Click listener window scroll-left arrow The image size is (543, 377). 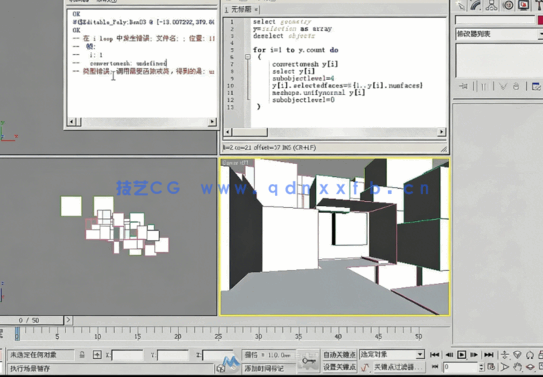click(x=71, y=122)
